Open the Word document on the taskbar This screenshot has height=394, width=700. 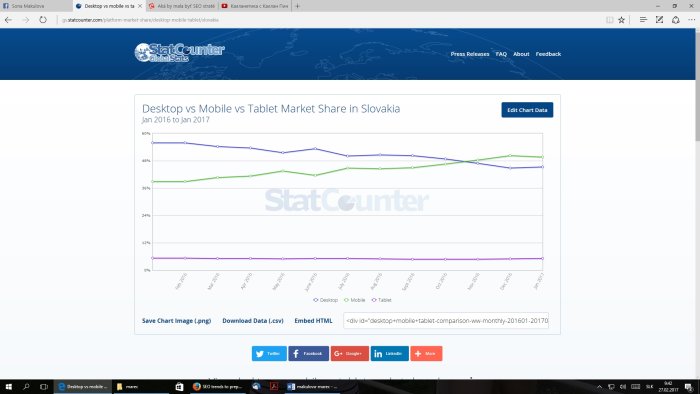tap(312, 386)
